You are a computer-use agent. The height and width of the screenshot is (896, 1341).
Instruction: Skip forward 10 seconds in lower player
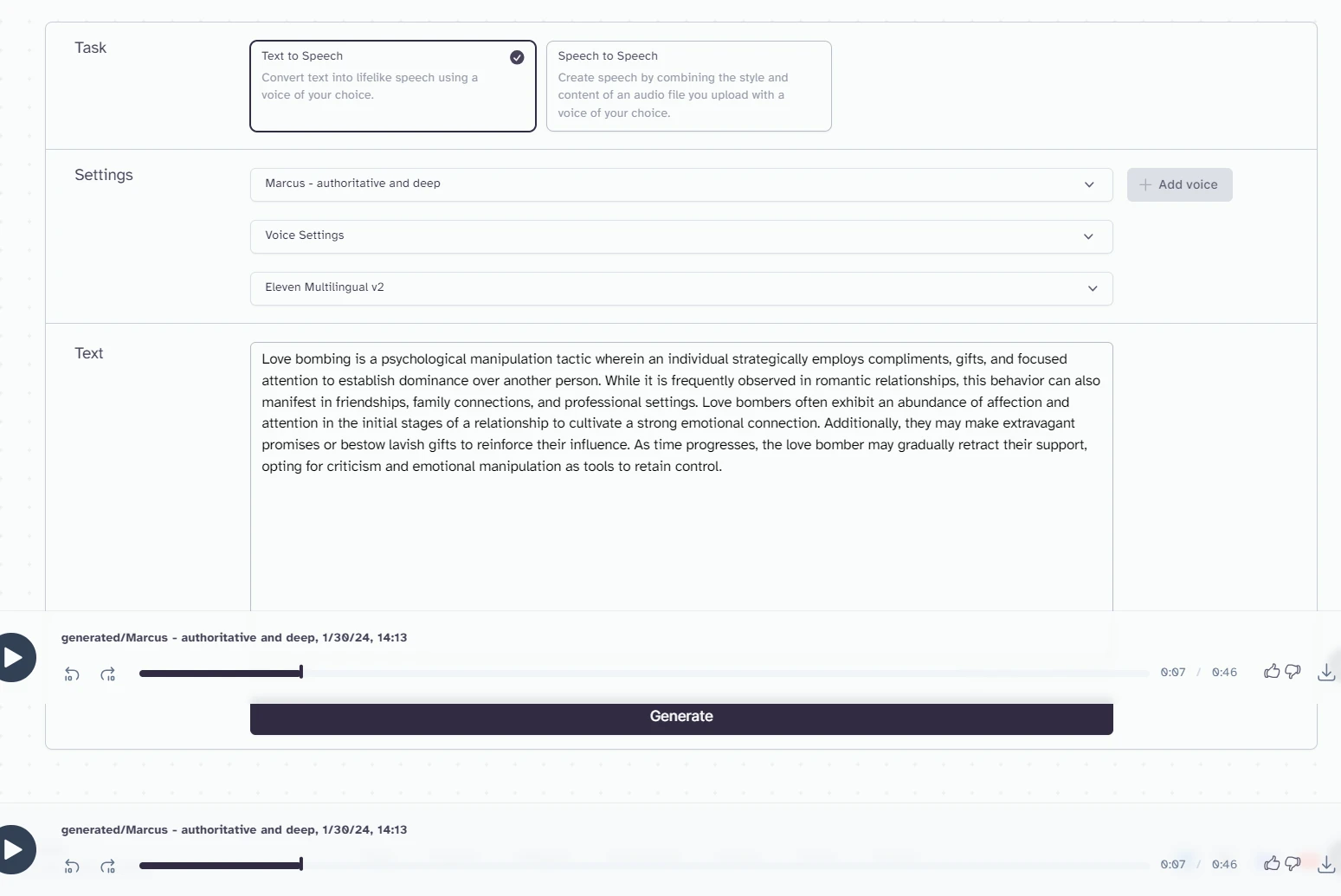click(108, 866)
